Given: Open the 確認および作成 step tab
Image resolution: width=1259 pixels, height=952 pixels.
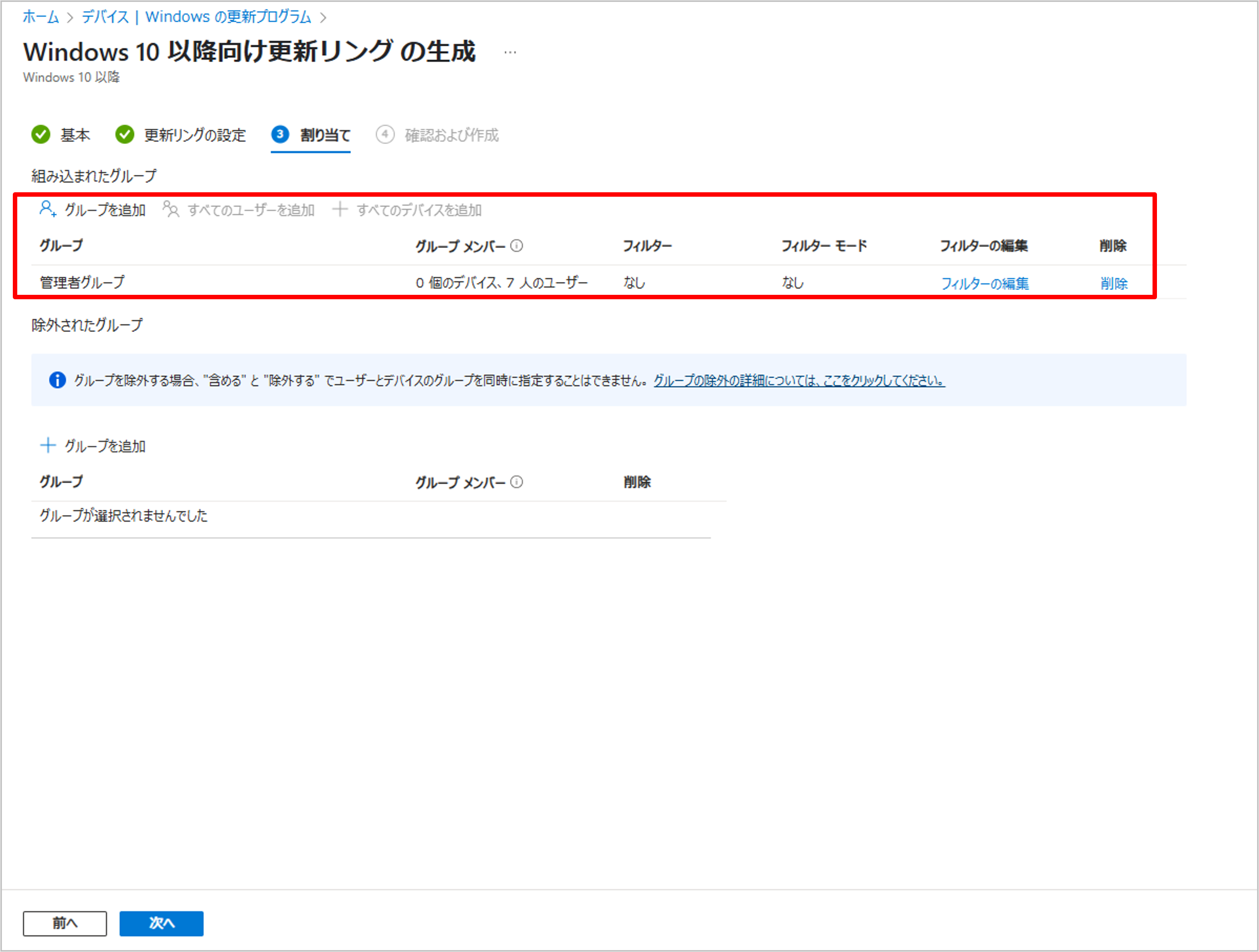Looking at the screenshot, I should [x=452, y=135].
